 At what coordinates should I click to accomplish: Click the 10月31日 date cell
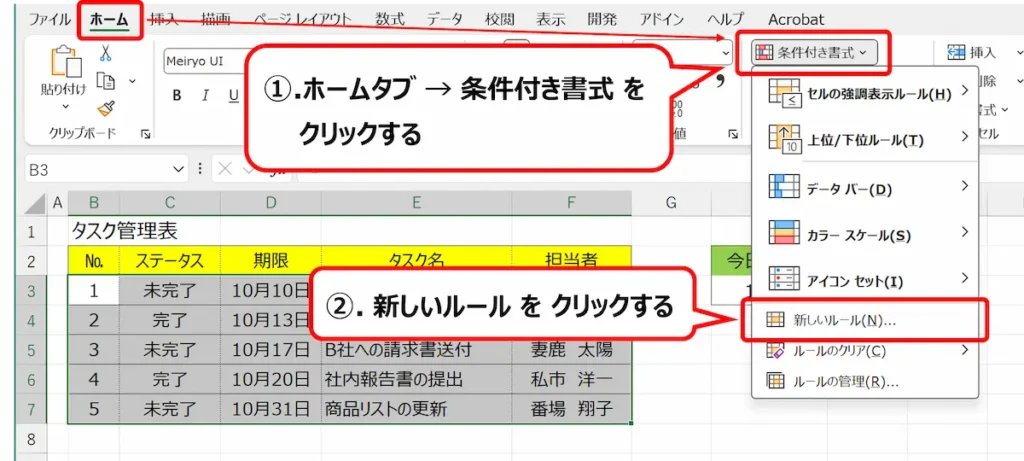click(x=271, y=409)
